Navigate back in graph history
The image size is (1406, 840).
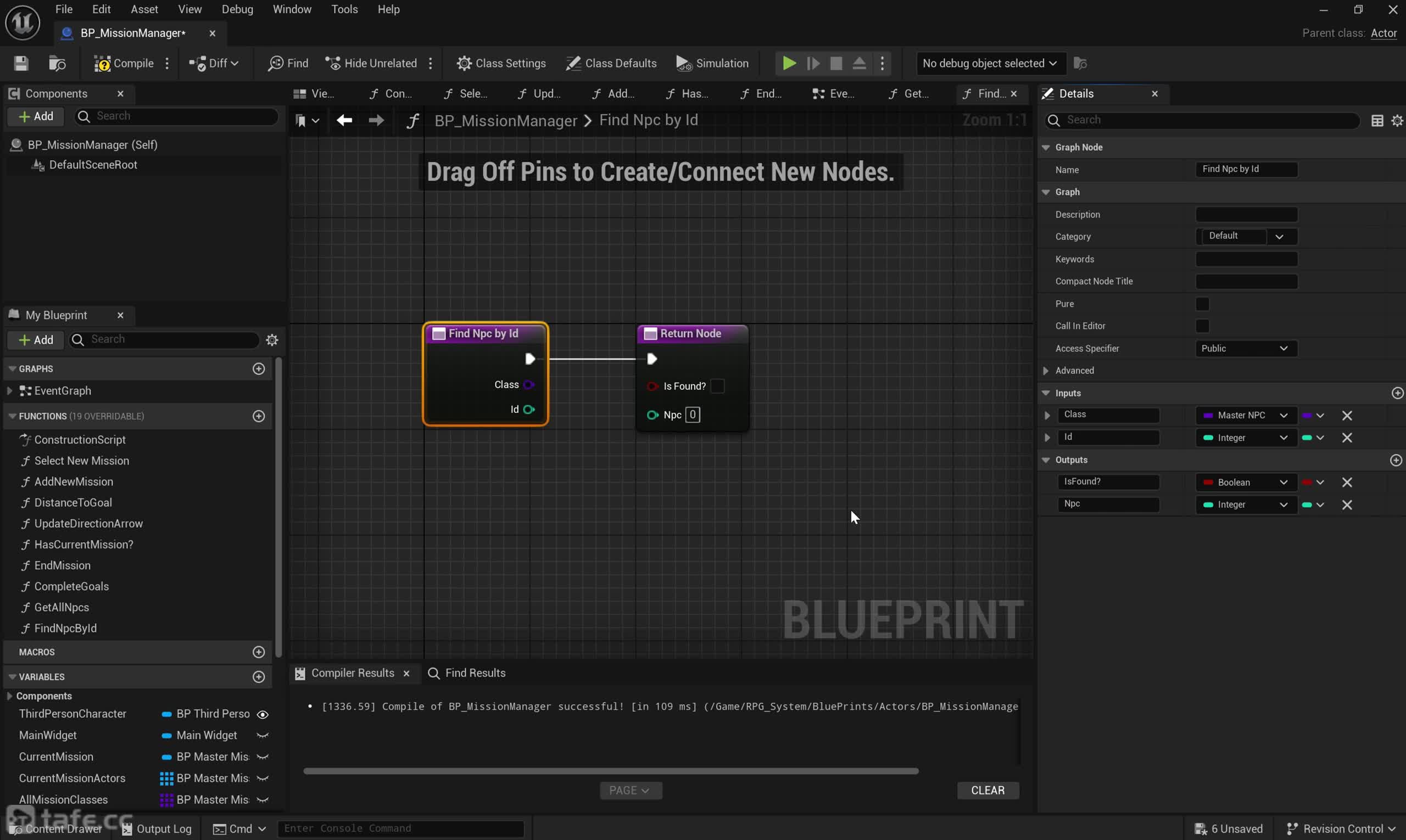click(x=344, y=121)
